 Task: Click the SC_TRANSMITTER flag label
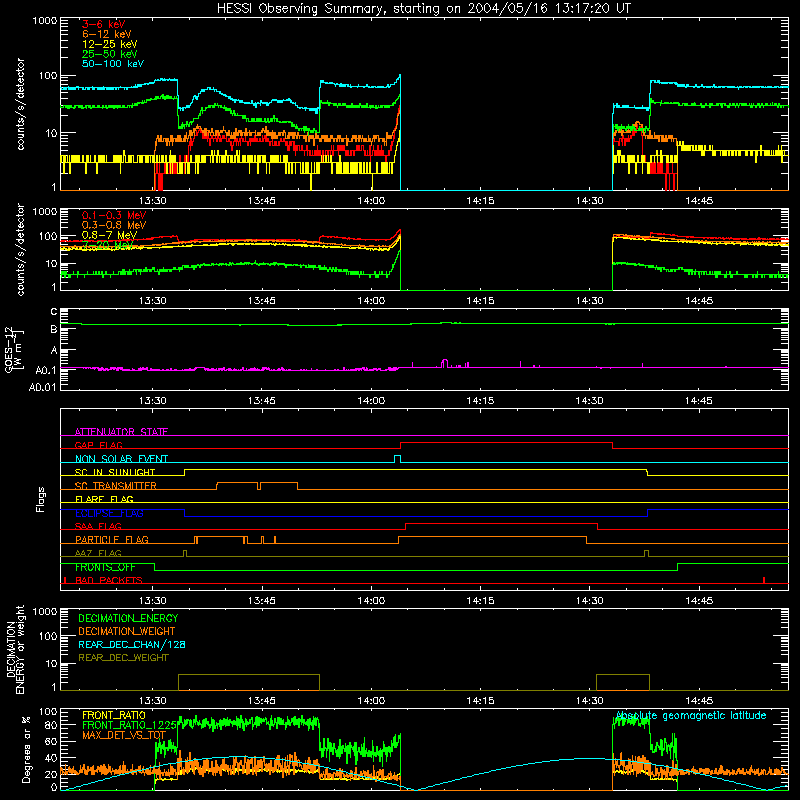pyautogui.click(x=116, y=485)
